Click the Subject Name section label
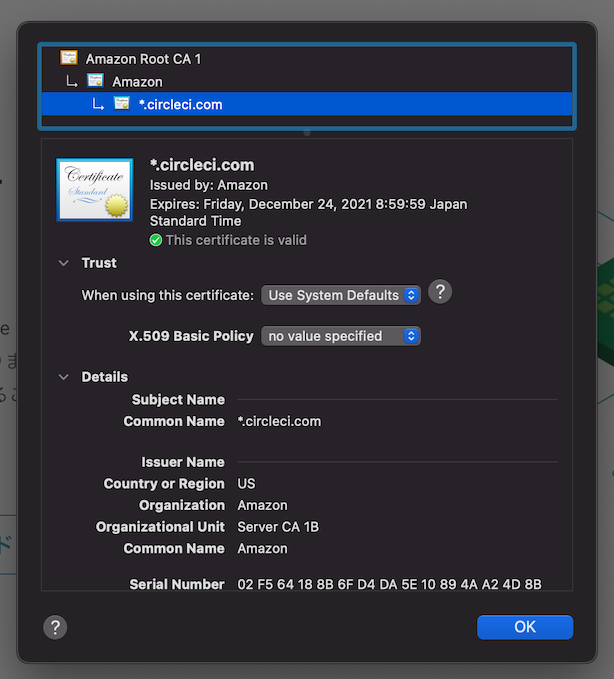The width and height of the screenshot is (614, 679). pos(178,400)
